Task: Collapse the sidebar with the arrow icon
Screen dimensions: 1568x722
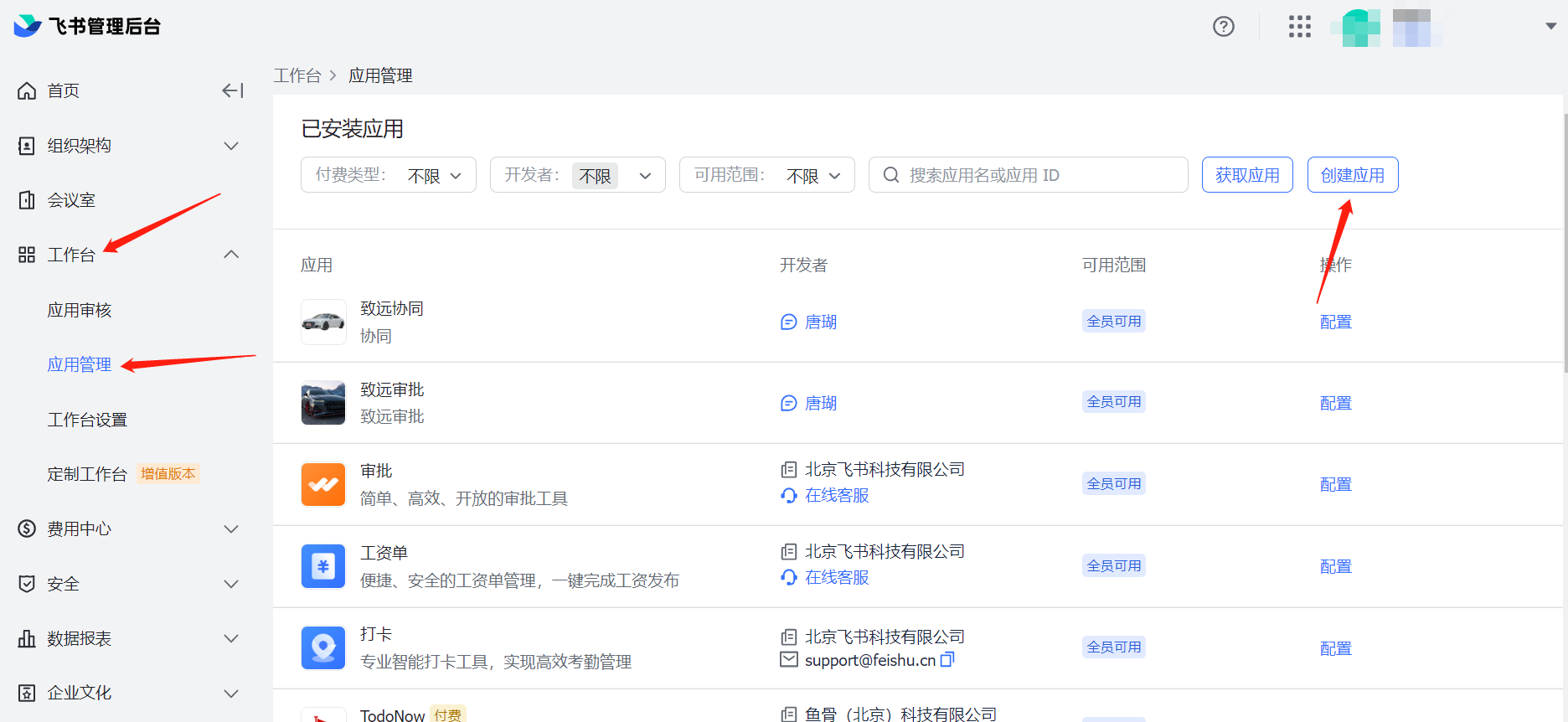Action: coord(233,90)
